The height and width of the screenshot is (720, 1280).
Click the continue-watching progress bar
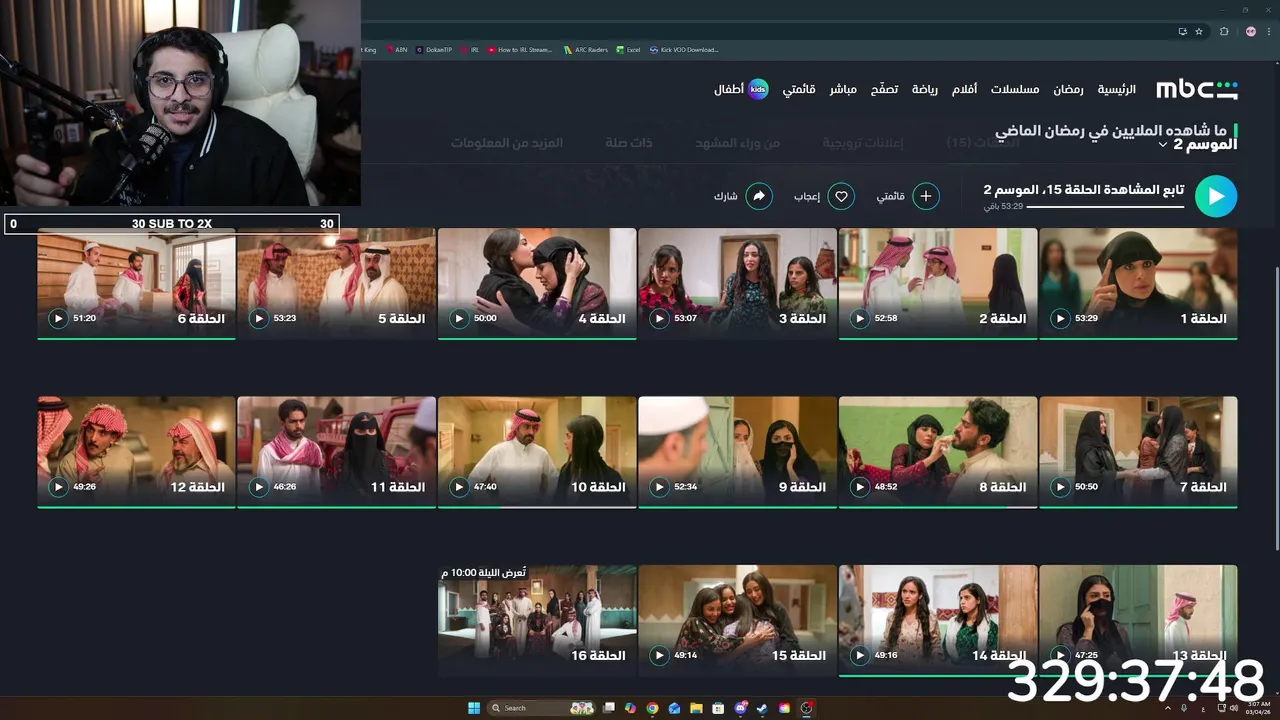coord(1105,207)
